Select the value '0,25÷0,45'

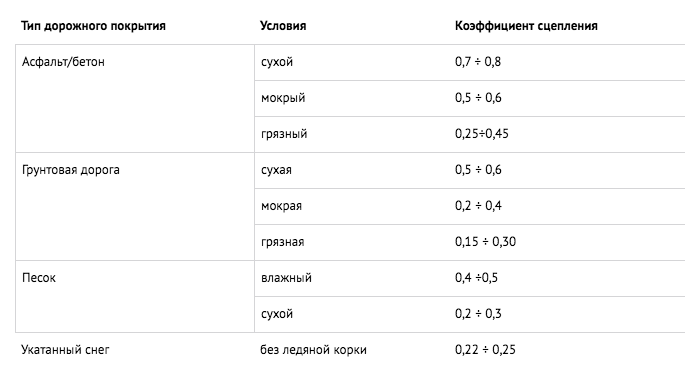(x=481, y=134)
